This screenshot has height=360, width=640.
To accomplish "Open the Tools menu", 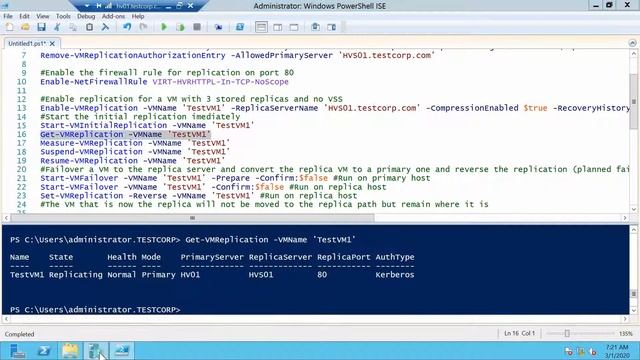I will pyautogui.click(x=63, y=16).
